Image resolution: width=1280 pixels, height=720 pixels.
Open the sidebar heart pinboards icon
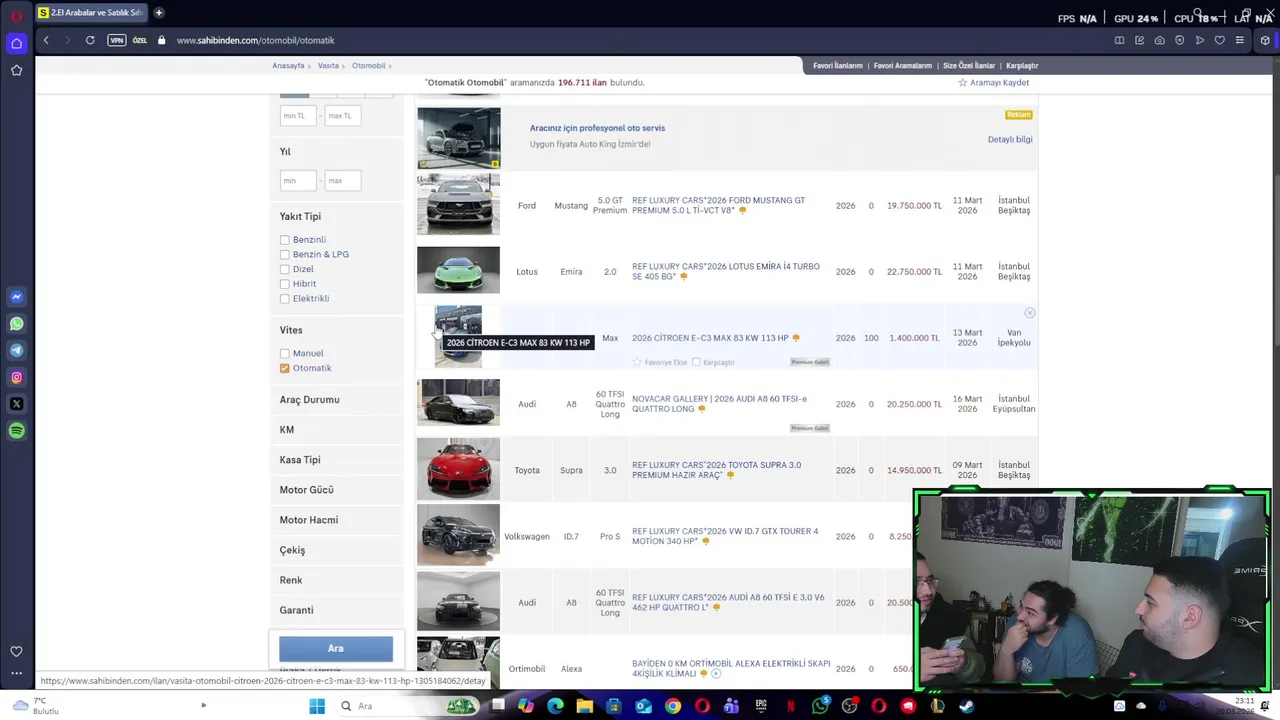pyautogui.click(x=16, y=651)
